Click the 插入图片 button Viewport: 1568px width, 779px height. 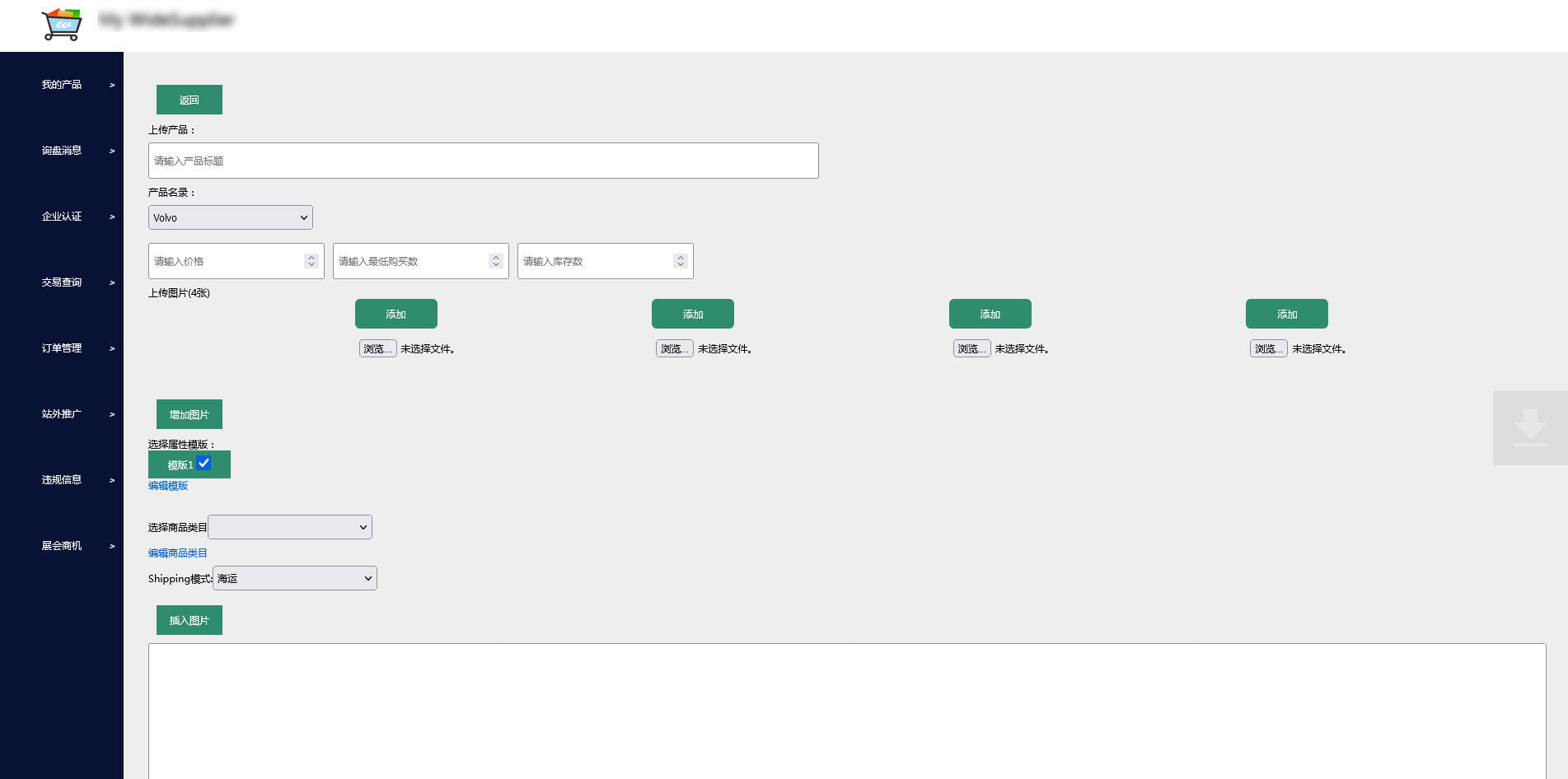[189, 620]
